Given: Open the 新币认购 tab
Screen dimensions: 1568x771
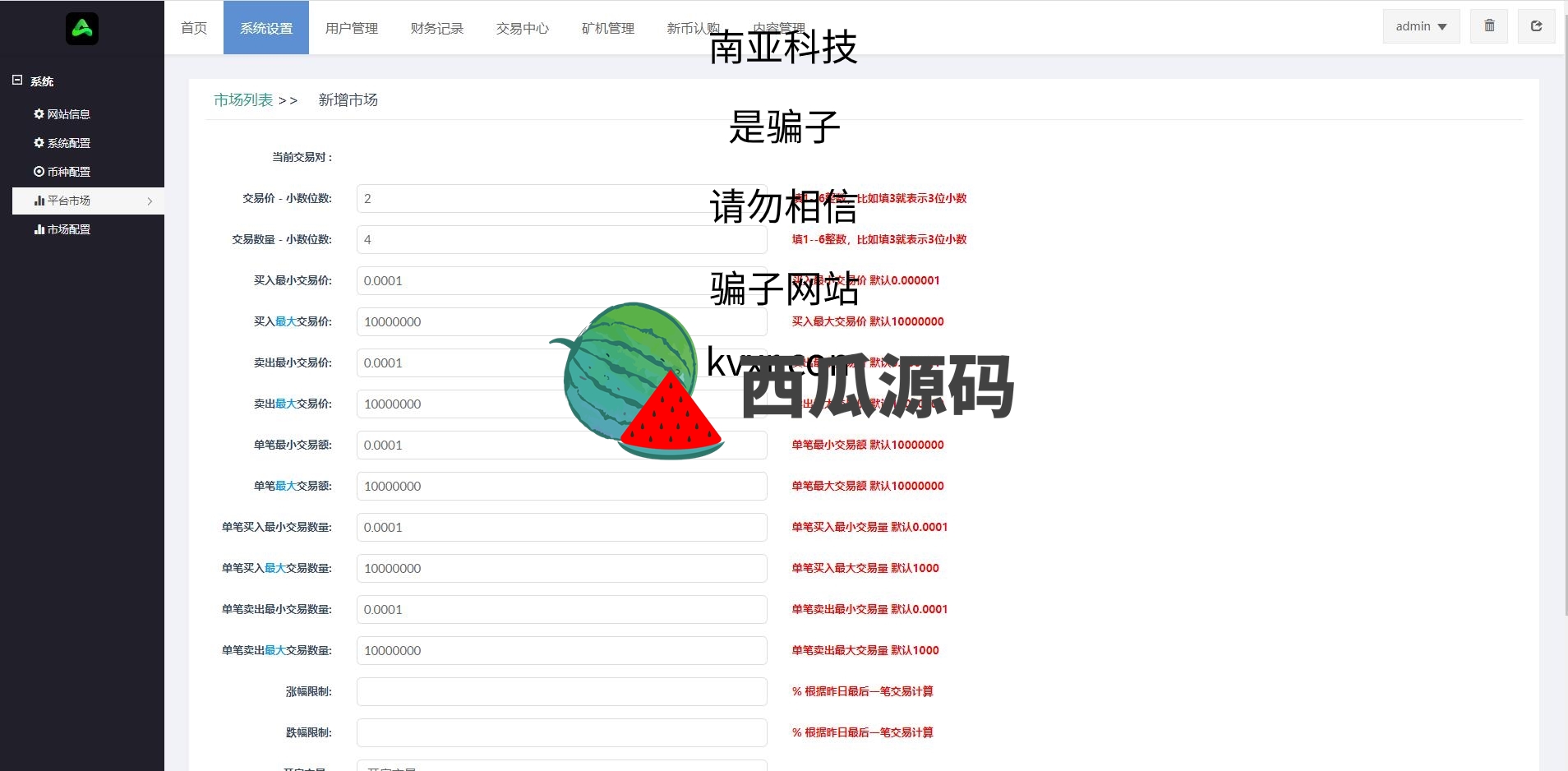Looking at the screenshot, I should click(x=694, y=28).
